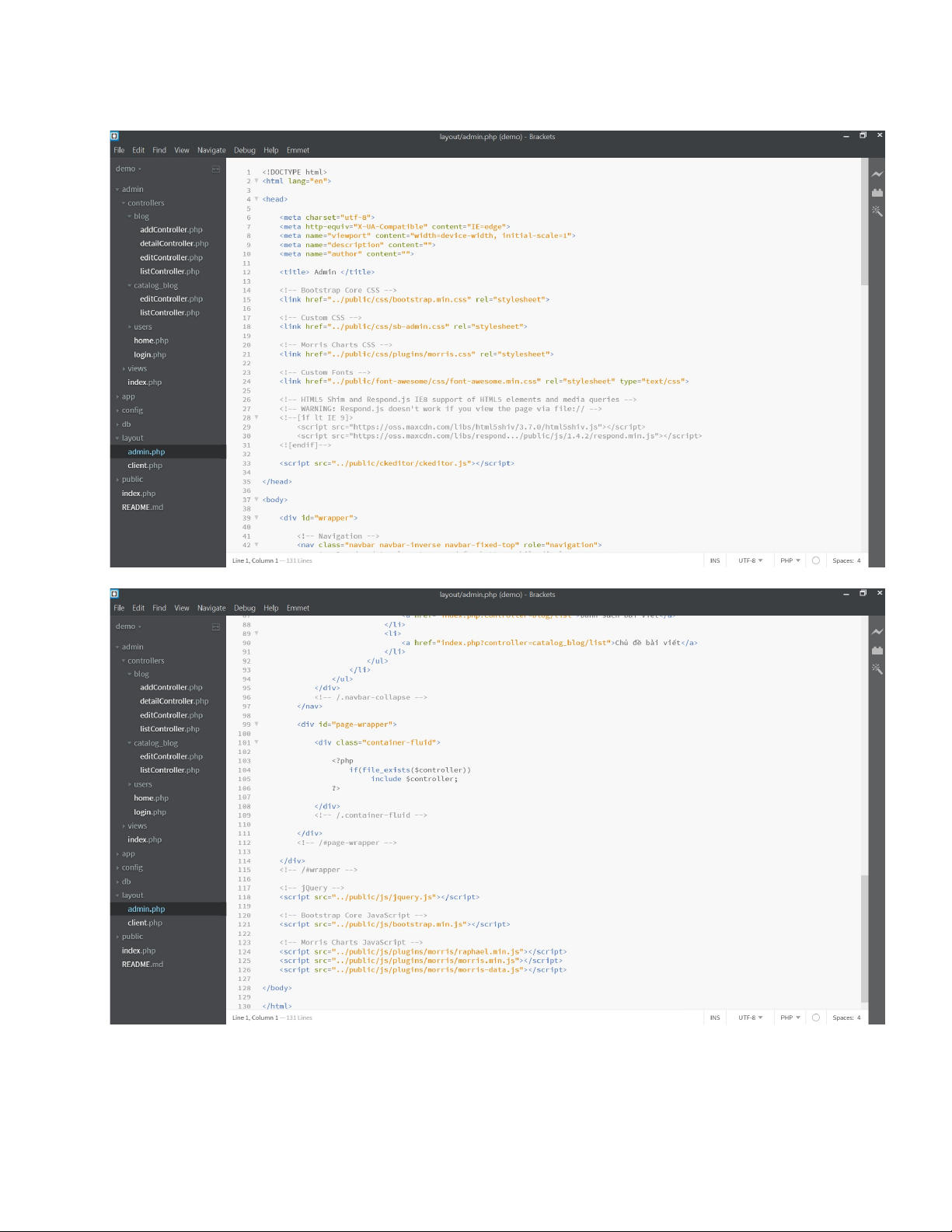This screenshot has height=1232, width=952.
Task: Open PHP language dropdown in bottom status bar
Action: click(x=790, y=1017)
